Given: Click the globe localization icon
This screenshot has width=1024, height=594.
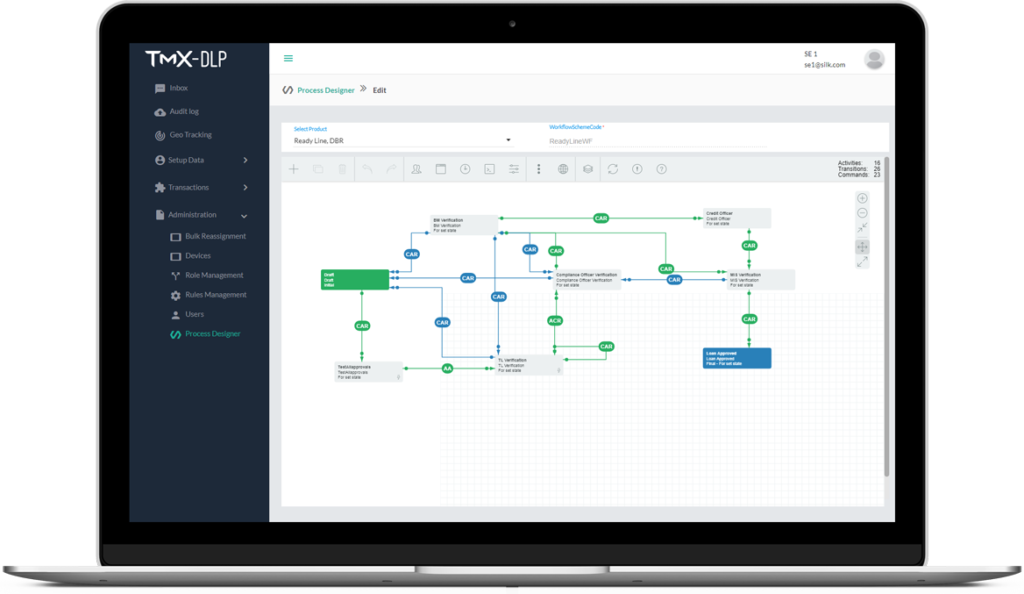Looking at the screenshot, I should pyautogui.click(x=563, y=169).
